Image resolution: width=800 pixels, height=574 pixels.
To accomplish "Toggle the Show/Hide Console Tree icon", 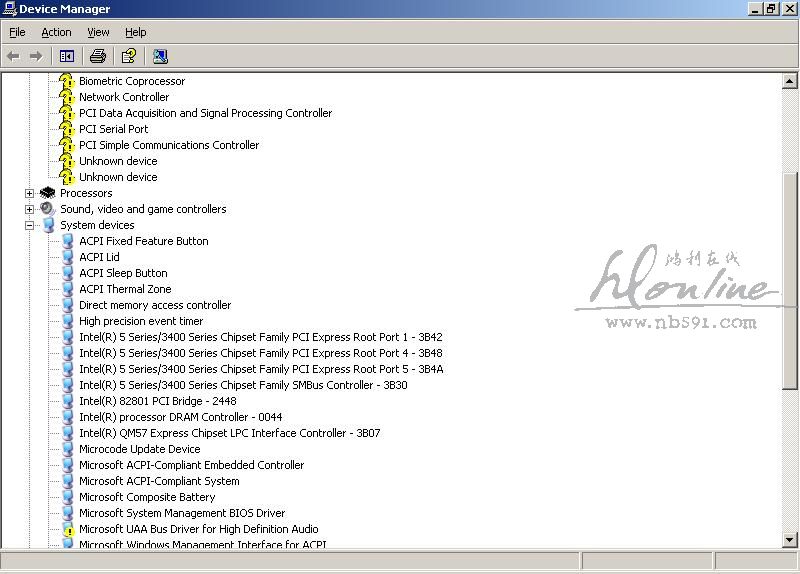I will 67,56.
